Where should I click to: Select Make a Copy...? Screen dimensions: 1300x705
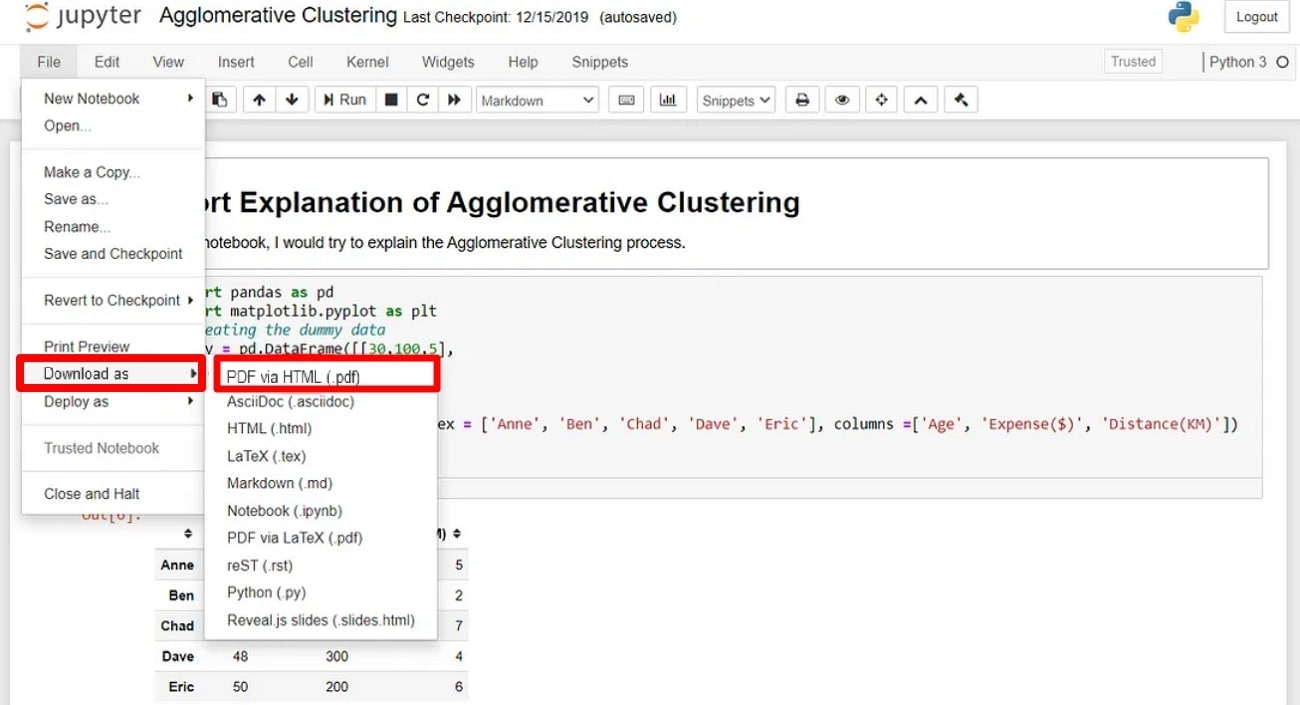click(113, 172)
